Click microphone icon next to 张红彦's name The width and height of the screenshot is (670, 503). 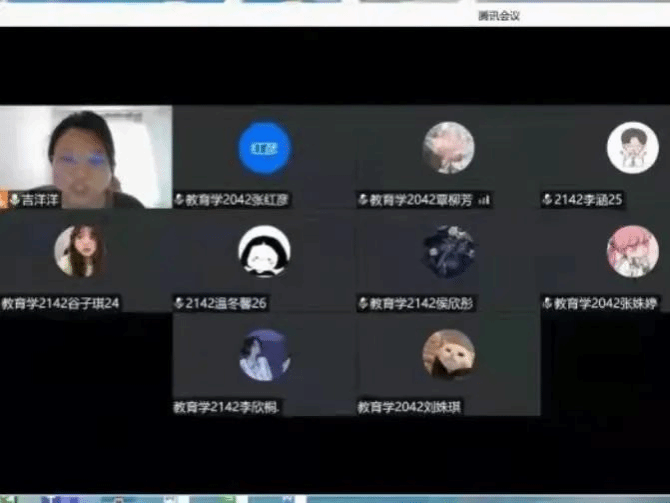180,200
